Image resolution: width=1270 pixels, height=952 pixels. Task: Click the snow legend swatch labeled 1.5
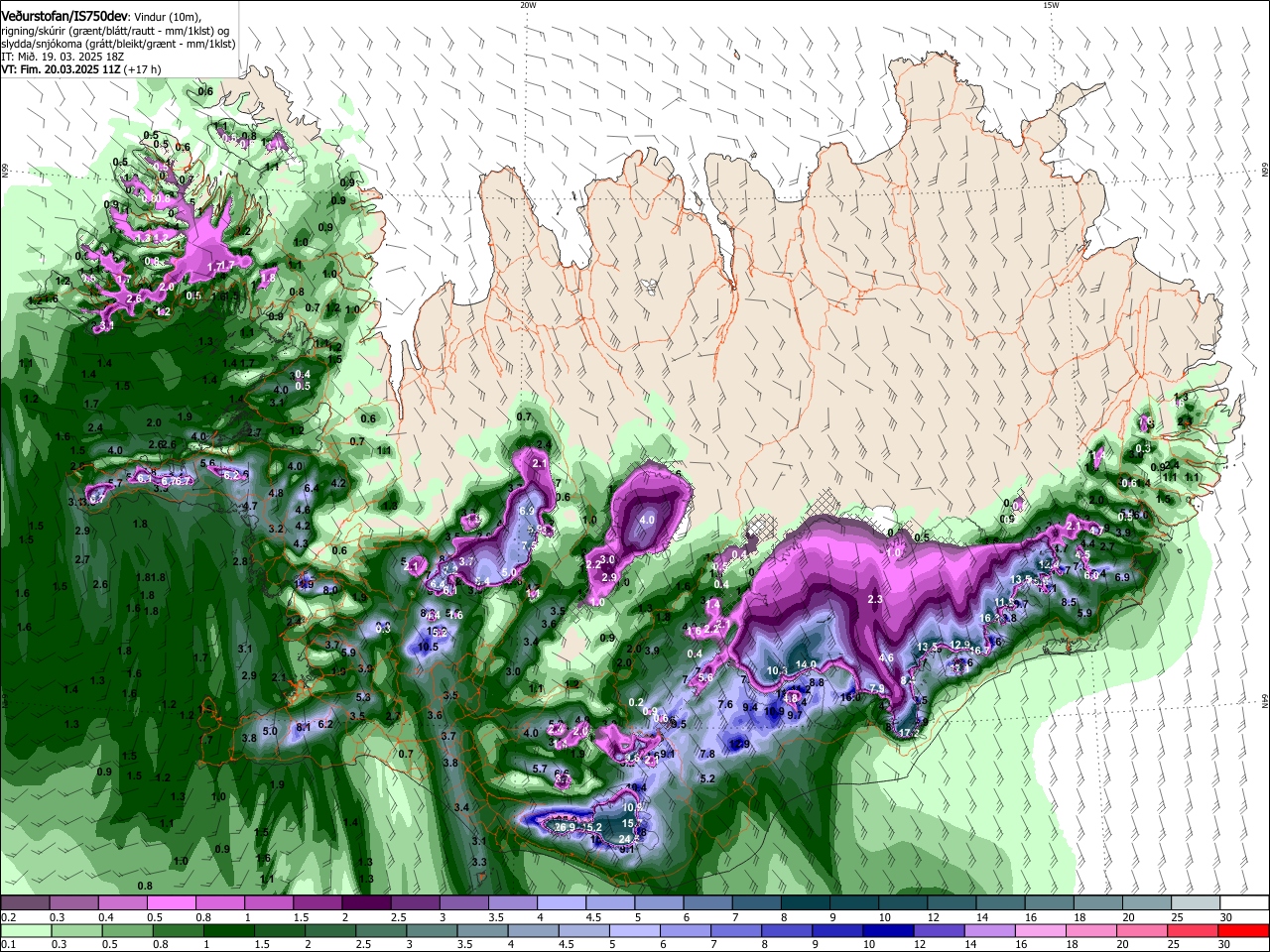(x=317, y=903)
